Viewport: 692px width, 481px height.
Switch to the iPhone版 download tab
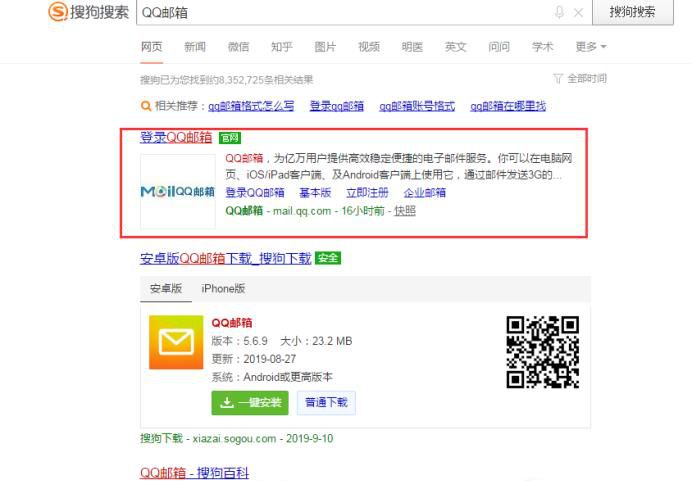(x=223, y=289)
